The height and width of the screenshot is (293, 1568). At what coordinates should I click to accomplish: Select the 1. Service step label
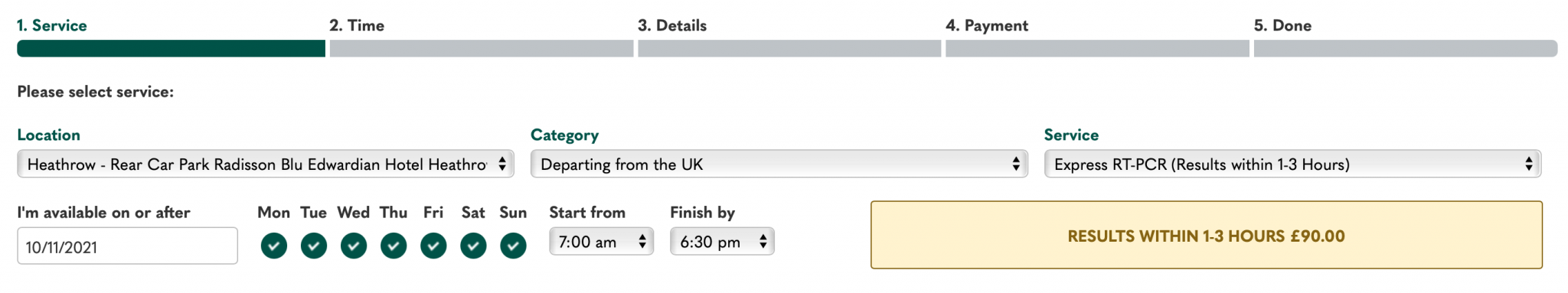(52, 25)
